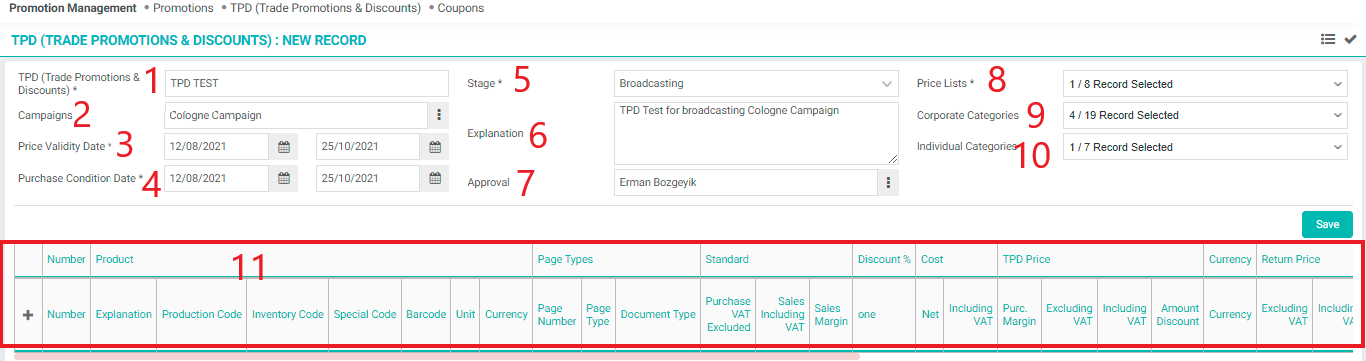Click the Document Type column header
The image size is (1366, 361).
(x=658, y=314)
